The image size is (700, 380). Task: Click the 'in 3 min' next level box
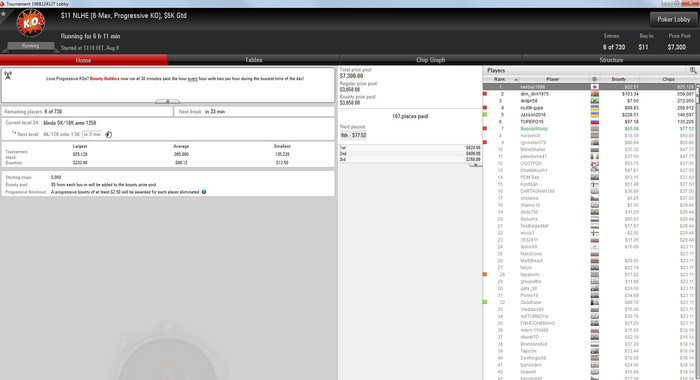point(92,134)
